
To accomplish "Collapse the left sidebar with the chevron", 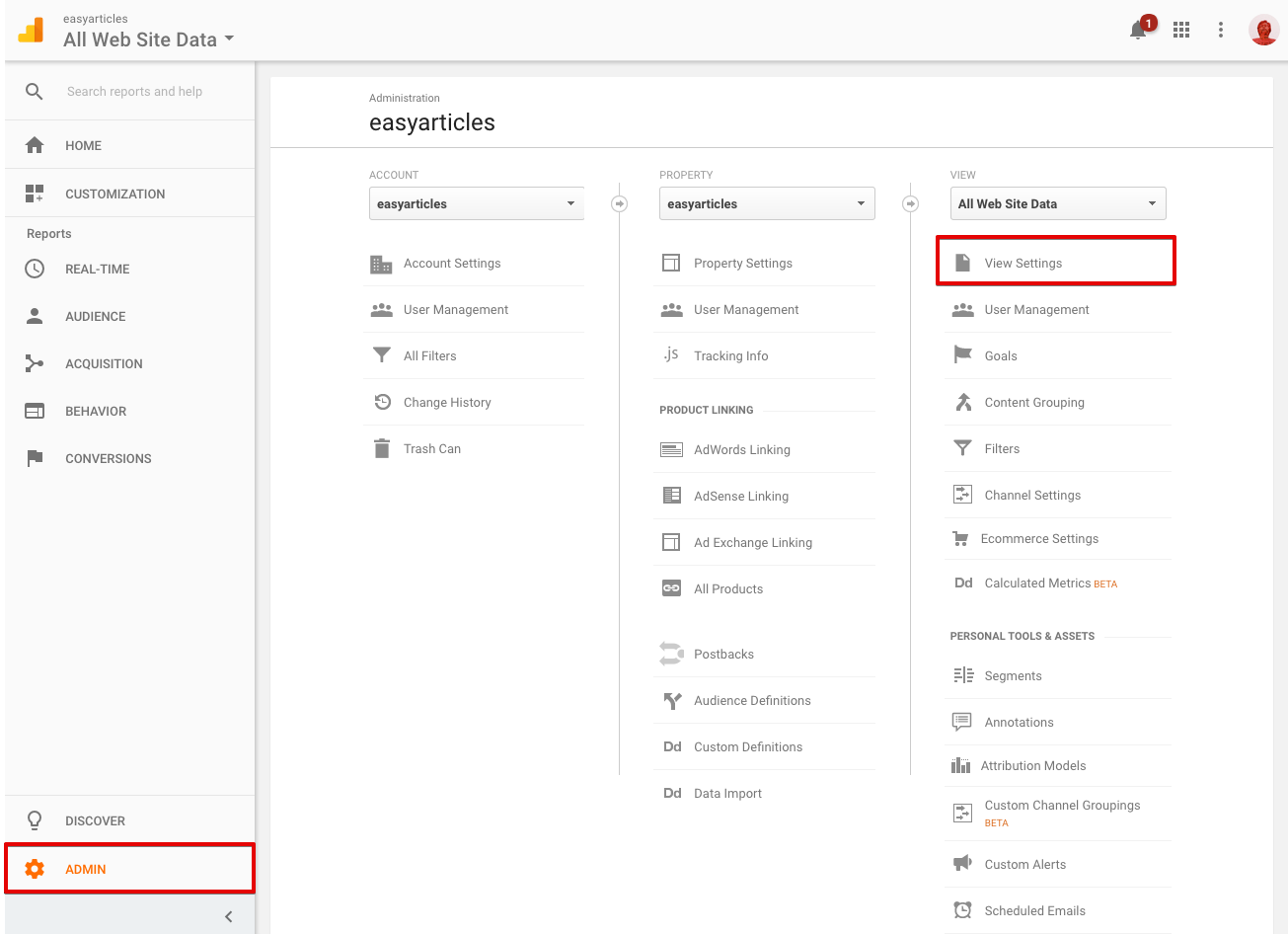I will pos(229,916).
